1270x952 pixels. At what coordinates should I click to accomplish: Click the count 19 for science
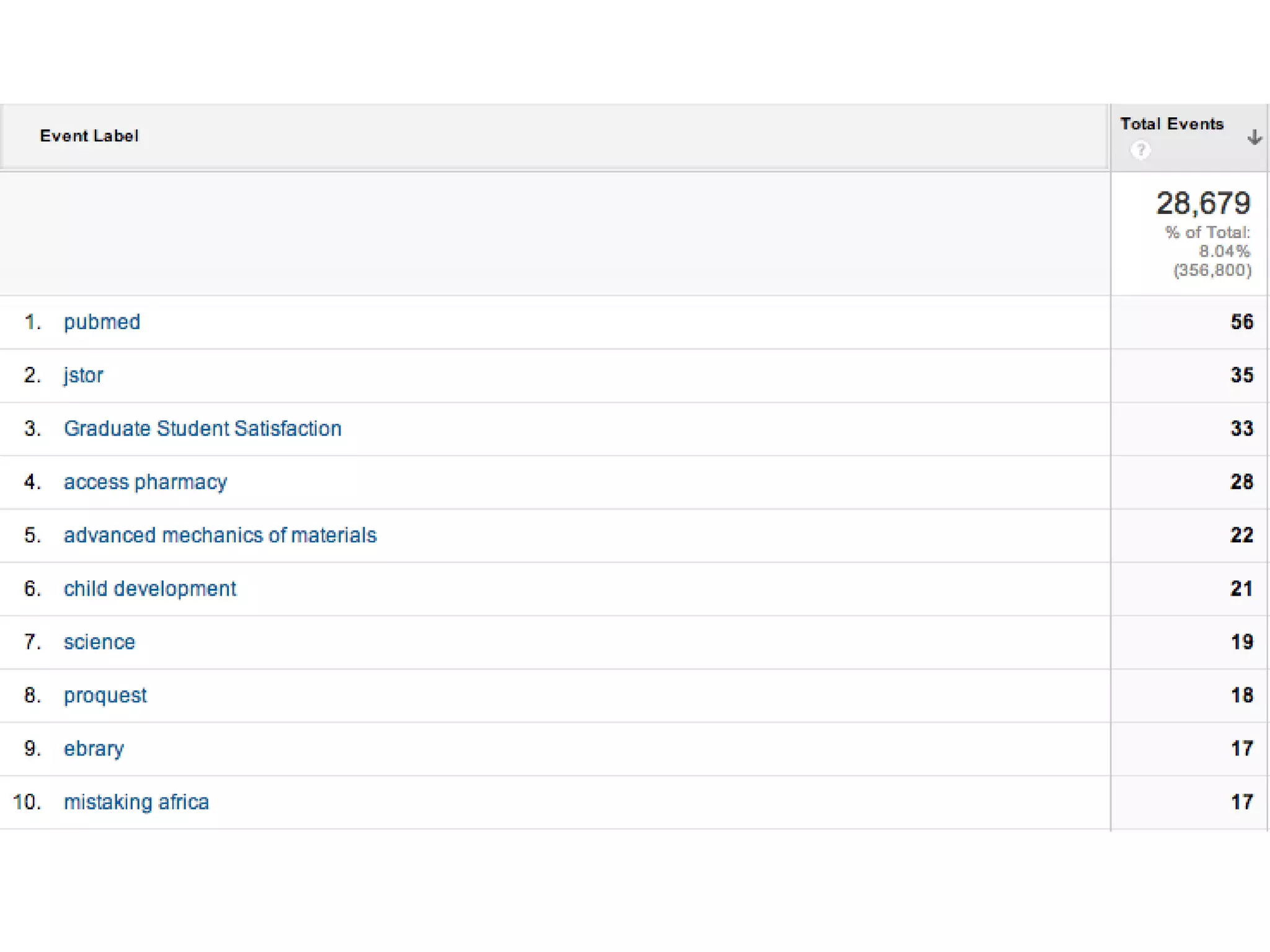tap(1241, 642)
